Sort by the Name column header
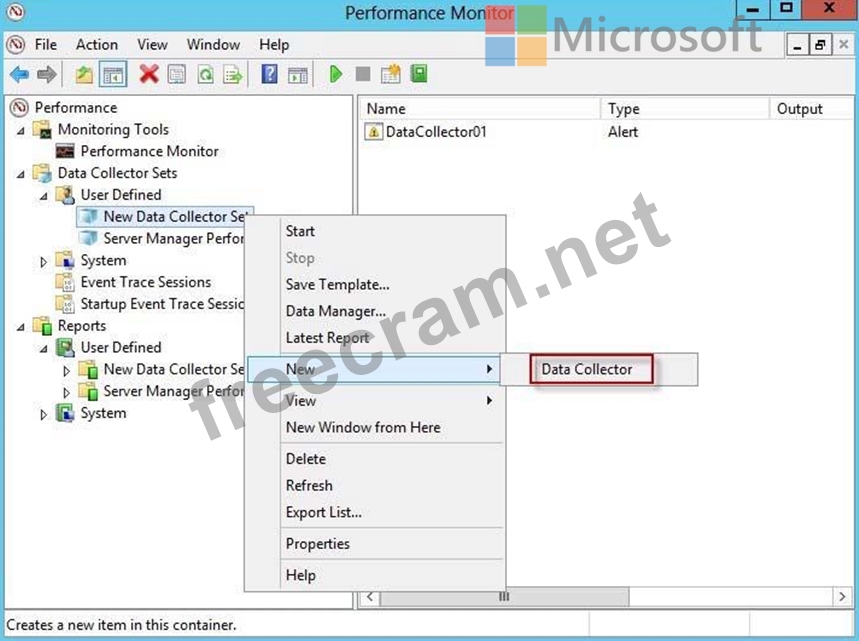The width and height of the screenshot is (859, 641). tap(480, 109)
